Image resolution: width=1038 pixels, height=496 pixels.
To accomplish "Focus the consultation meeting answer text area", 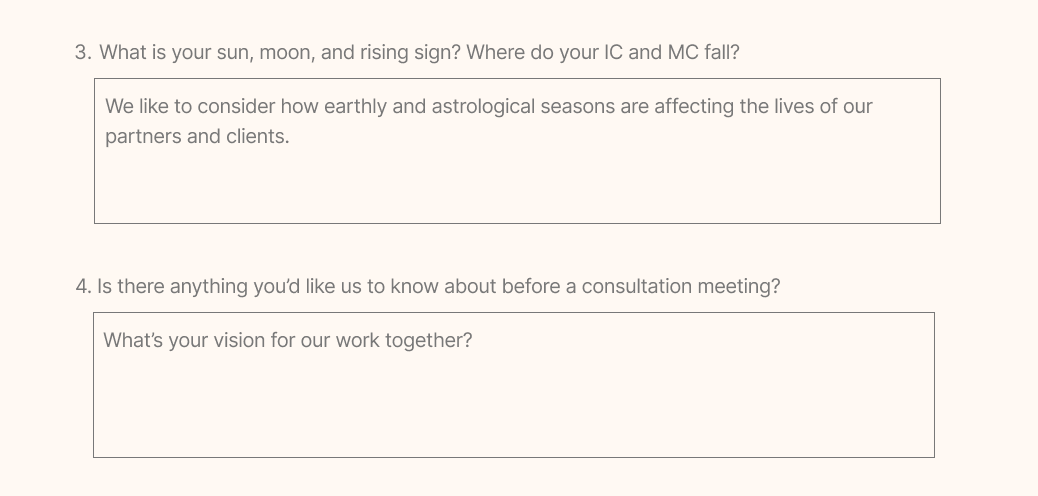I will pyautogui.click(x=514, y=385).
